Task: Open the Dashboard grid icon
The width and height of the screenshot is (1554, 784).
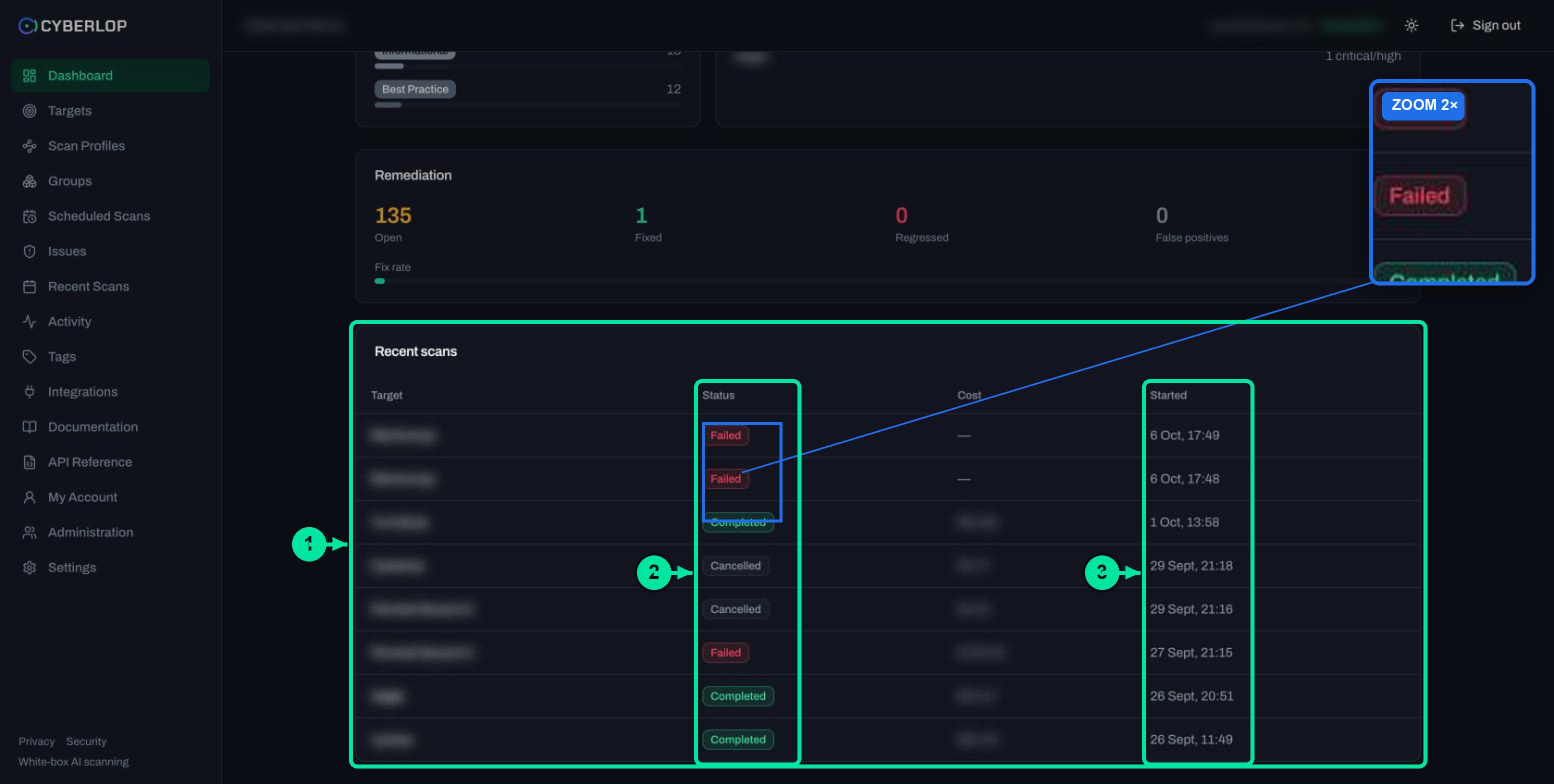Action: click(x=29, y=75)
